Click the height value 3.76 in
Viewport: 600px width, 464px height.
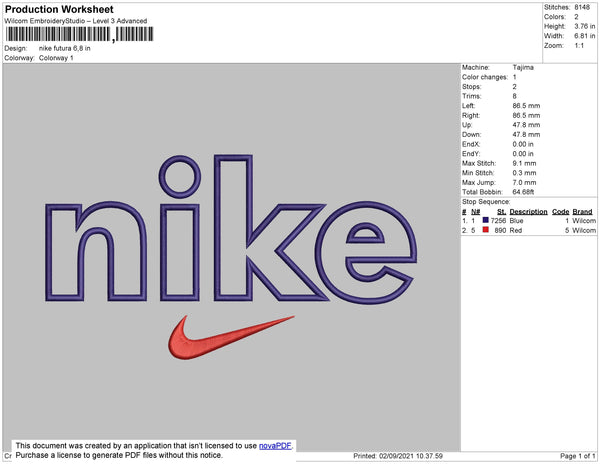pos(584,26)
